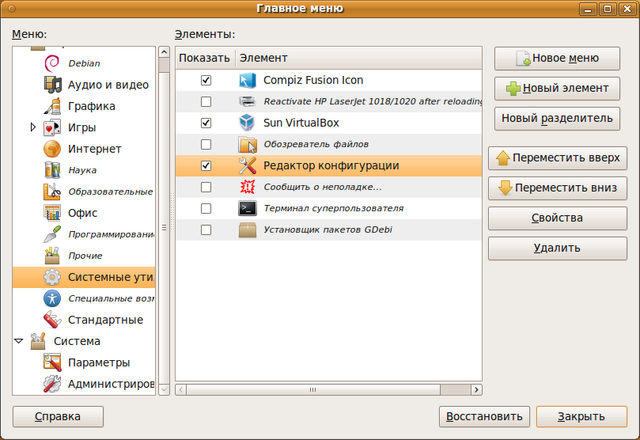This screenshot has width=640, height=440.
Task: Sort by the Элемент column header
Action: click(360, 59)
